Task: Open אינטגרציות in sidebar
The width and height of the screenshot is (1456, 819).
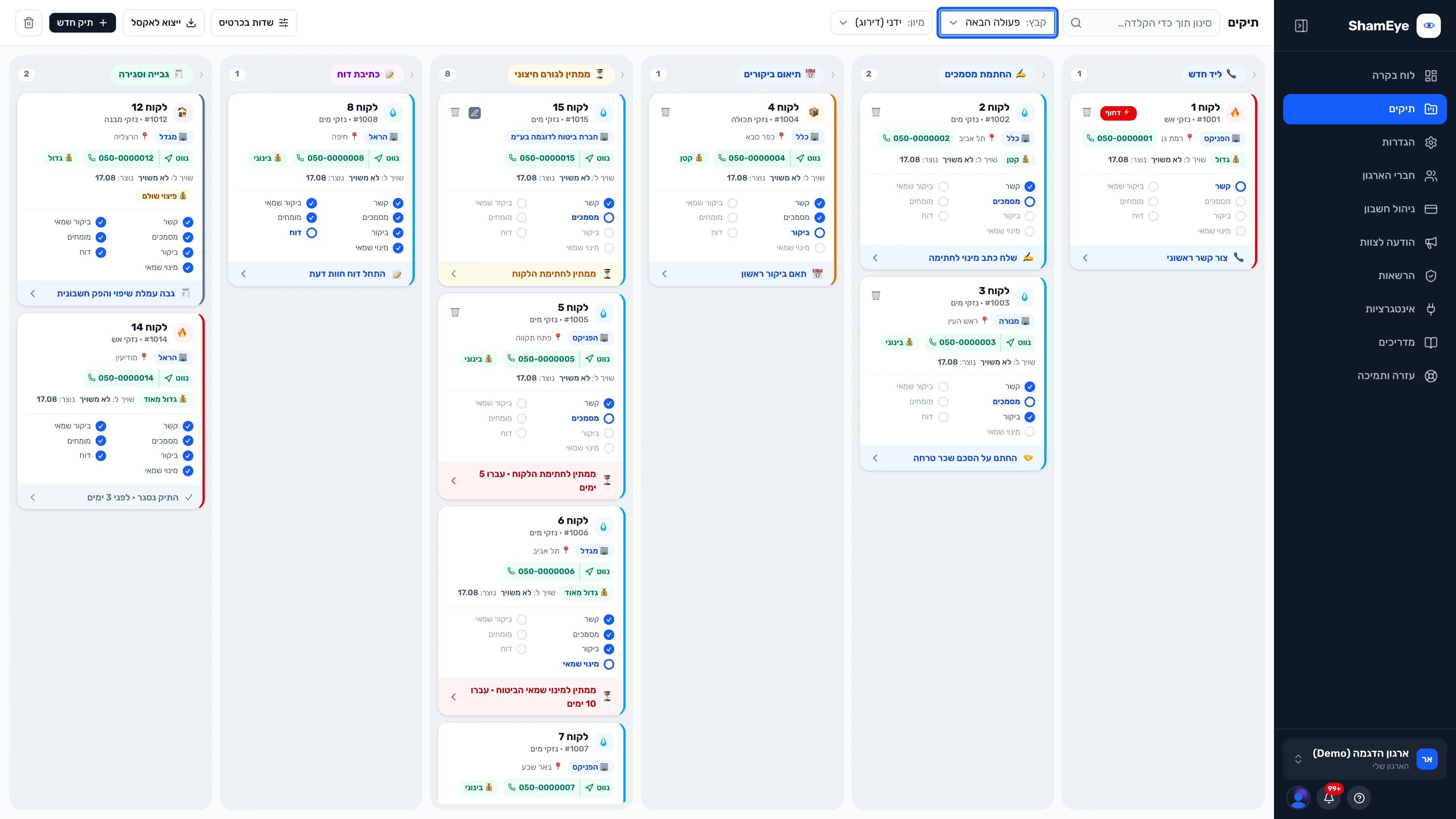Action: click(1365, 309)
